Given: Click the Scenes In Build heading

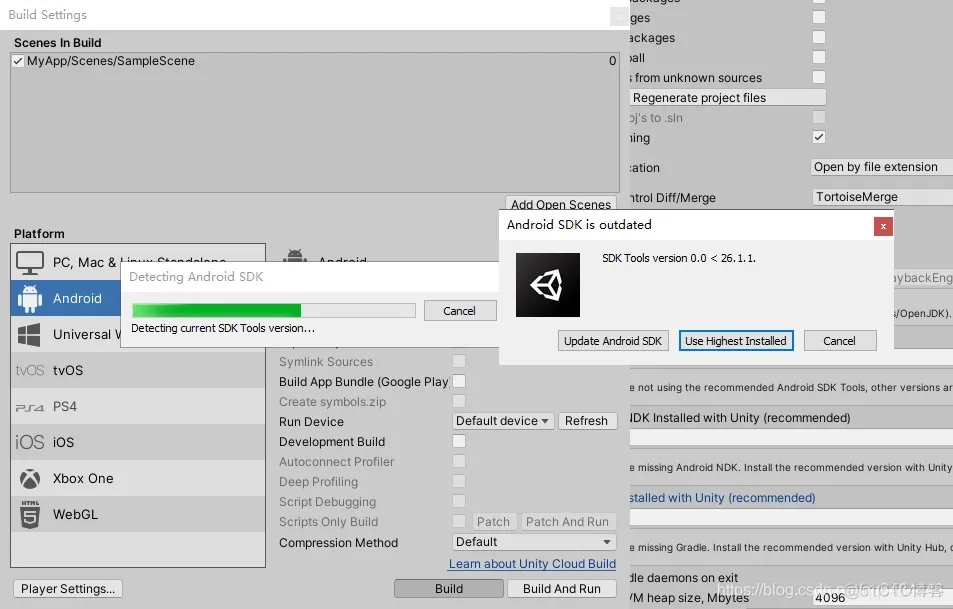Looking at the screenshot, I should (x=58, y=43).
